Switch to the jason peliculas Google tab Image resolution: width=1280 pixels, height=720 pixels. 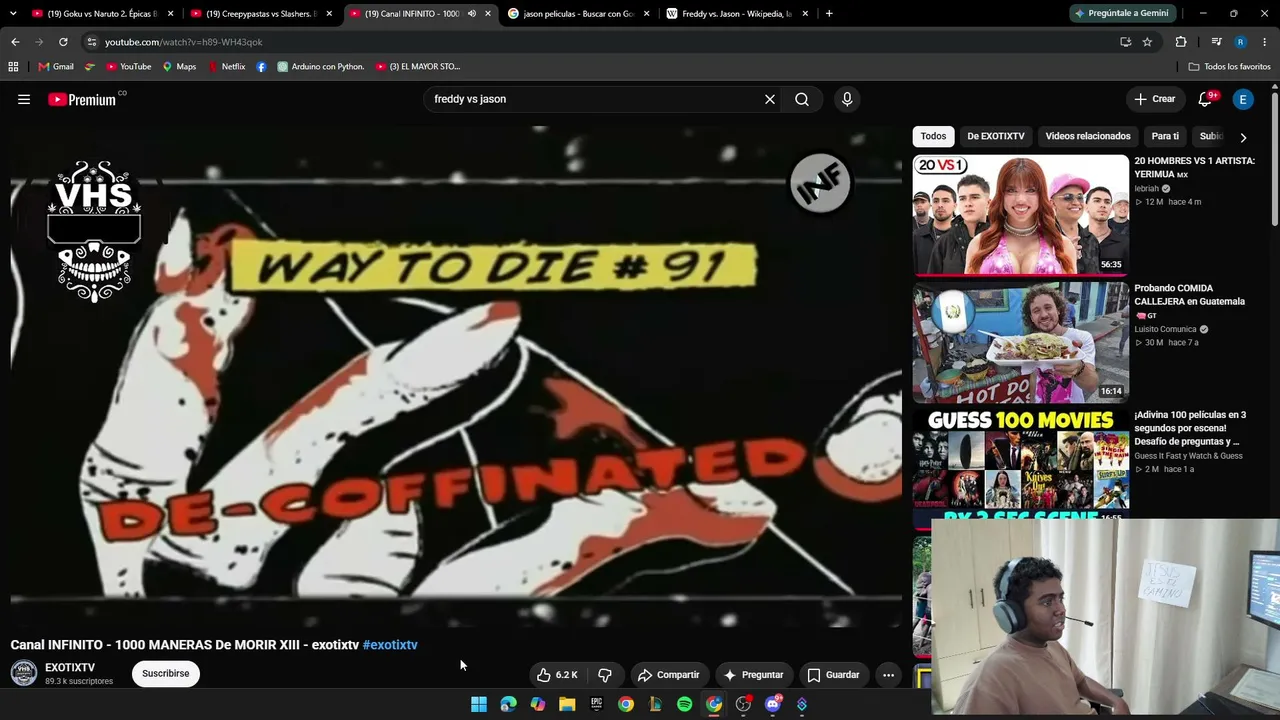pyautogui.click(x=578, y=14)
